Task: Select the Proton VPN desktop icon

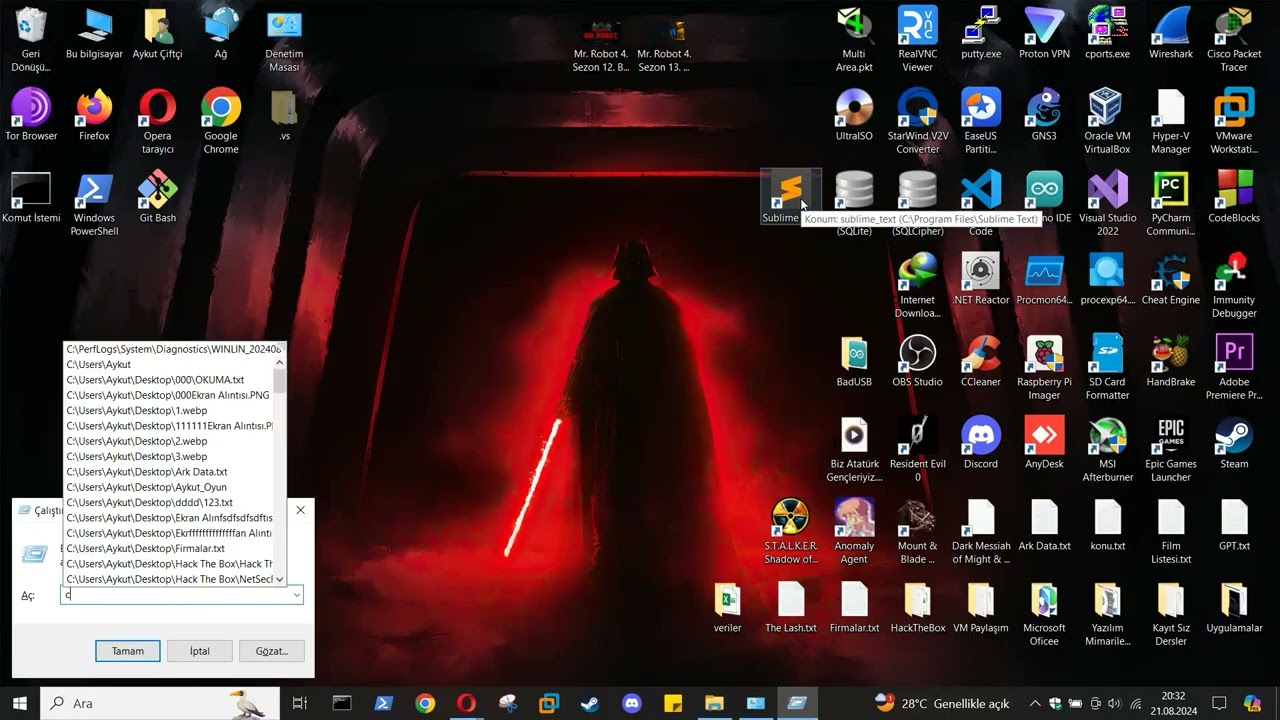Action: (x=1044, y=33)
